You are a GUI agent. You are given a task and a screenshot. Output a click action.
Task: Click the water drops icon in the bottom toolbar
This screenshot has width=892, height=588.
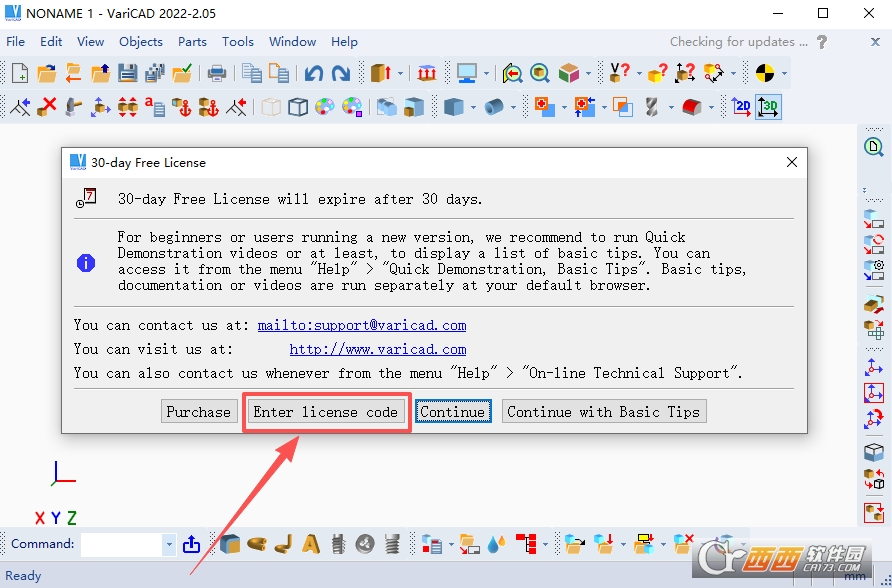(x=497, y=544)
